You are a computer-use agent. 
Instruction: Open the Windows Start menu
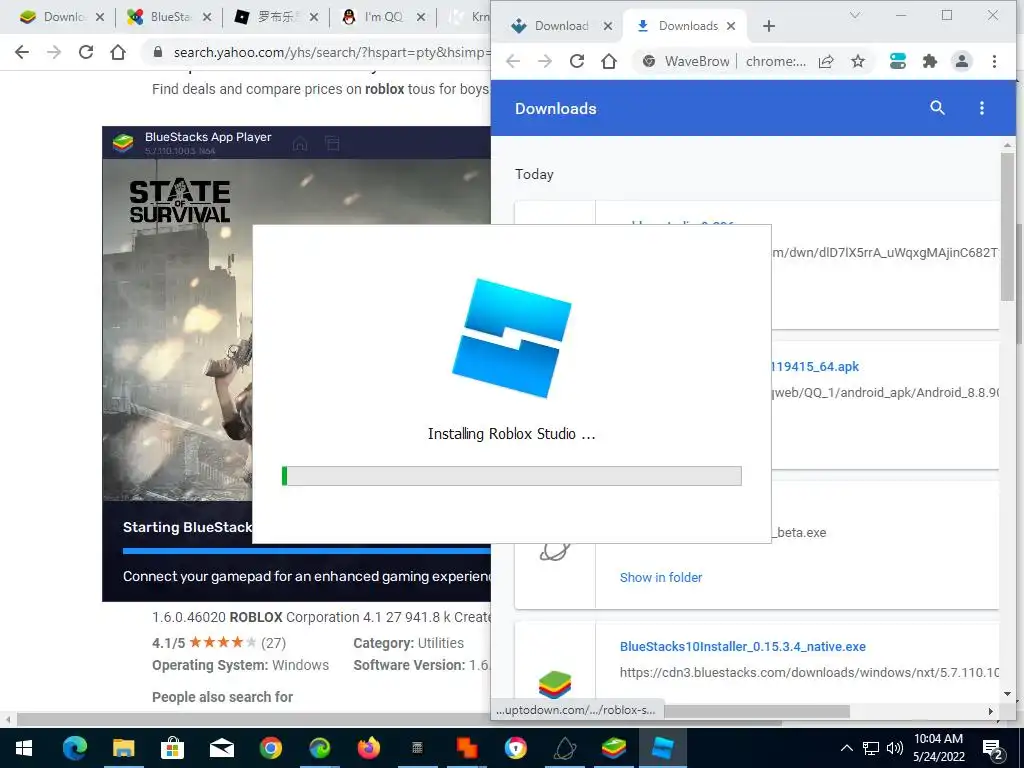(24, 748)
